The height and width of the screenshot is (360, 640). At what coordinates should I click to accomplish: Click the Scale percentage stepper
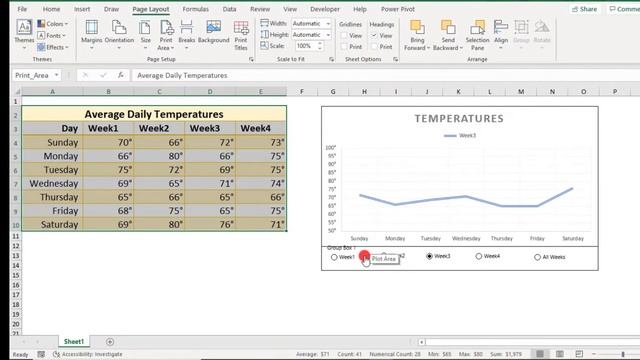tap(320, 46)
